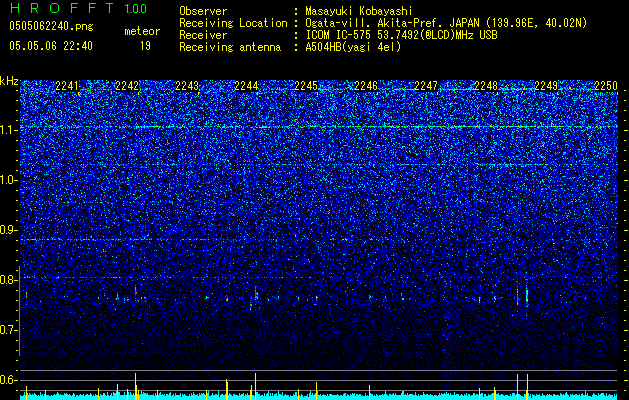
Task: Click the kHz axis unit label
Action: (x=9, y=81)
